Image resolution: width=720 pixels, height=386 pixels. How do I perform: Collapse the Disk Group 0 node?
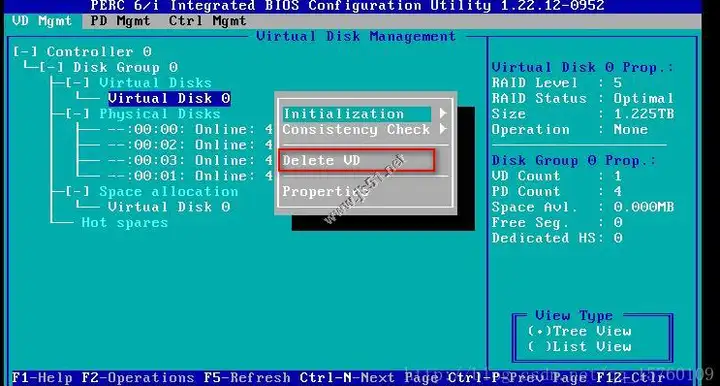point(51,67)
